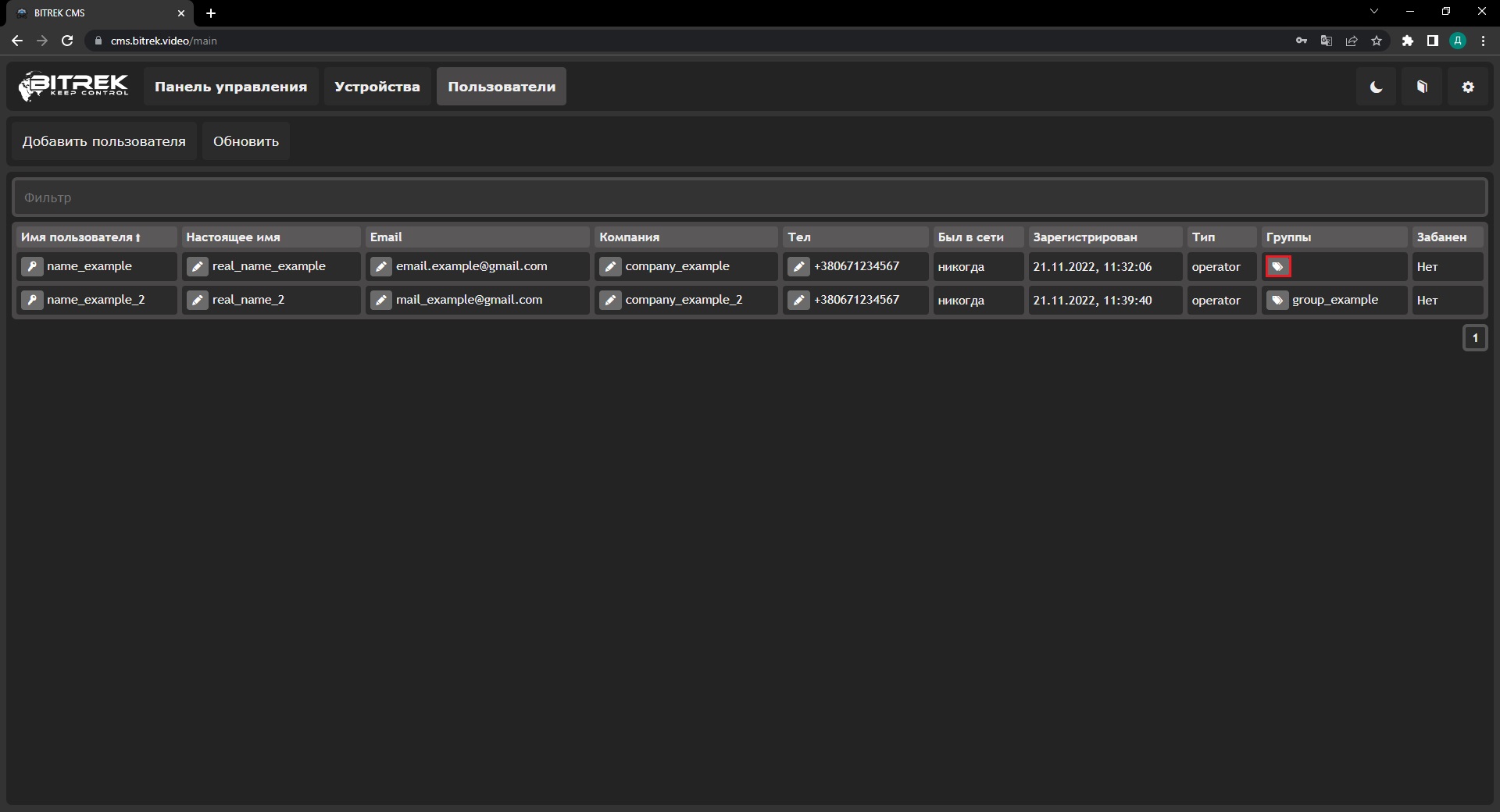Screen dimensions: 1500x812
Task: Edit phone number in second row
Action: [x=798, y=300]
